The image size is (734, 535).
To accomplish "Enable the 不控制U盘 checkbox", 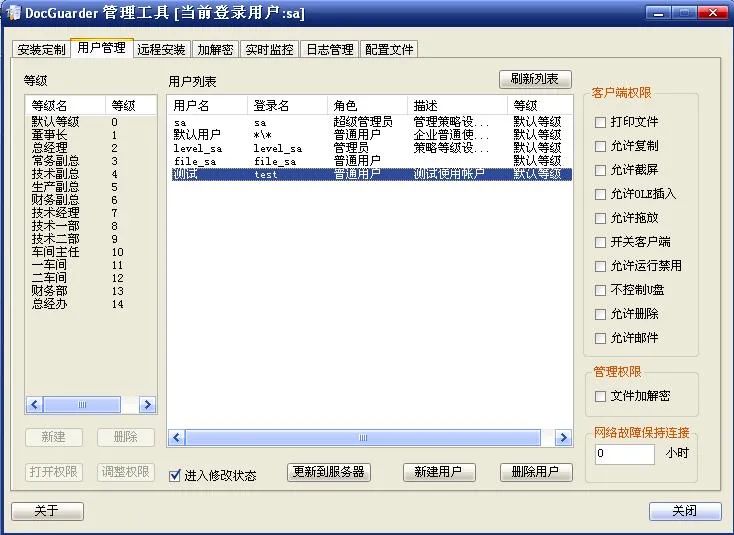I will [600, 290].
